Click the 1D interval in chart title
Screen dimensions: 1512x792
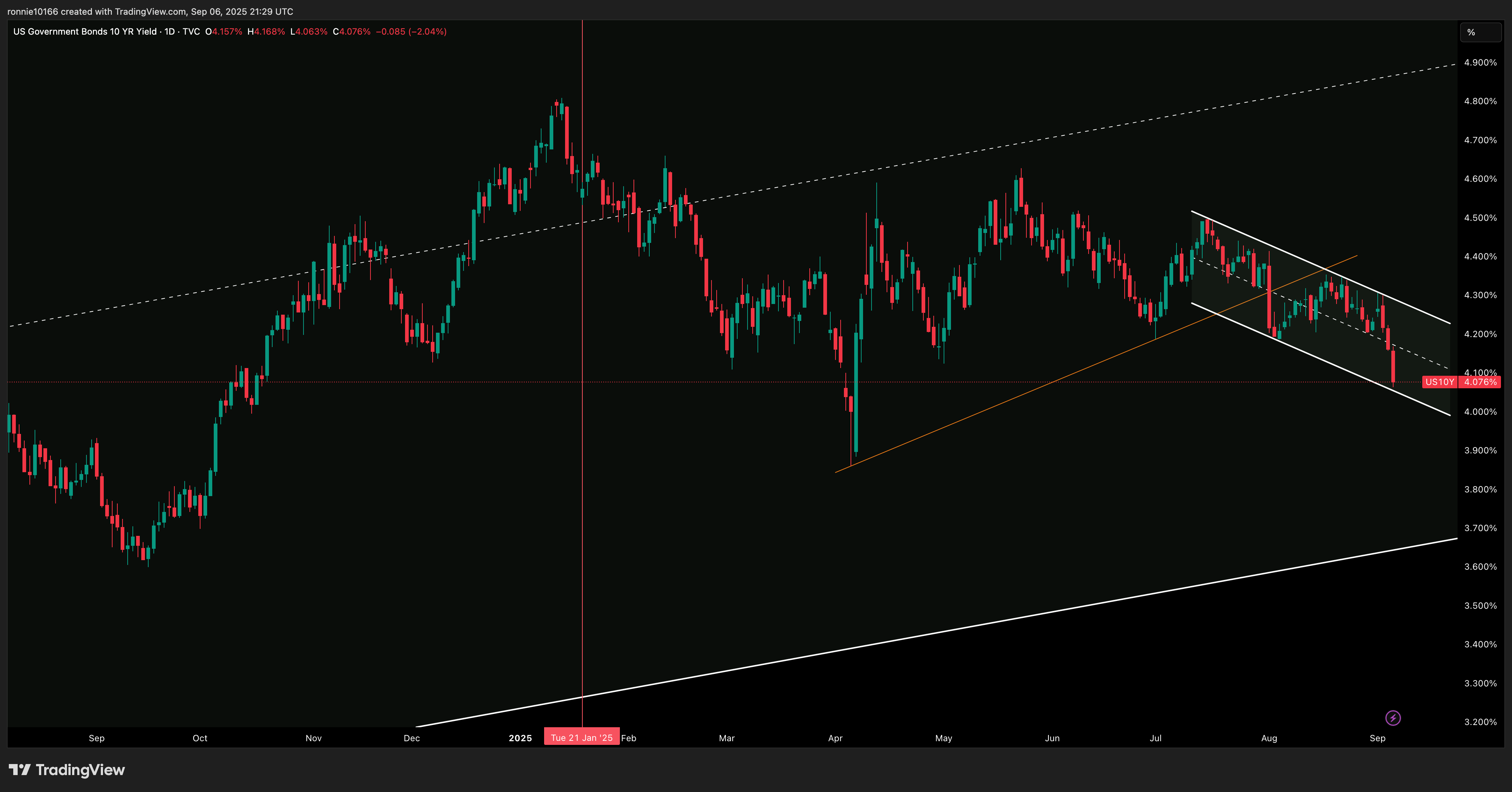click(x=170, y=32)
